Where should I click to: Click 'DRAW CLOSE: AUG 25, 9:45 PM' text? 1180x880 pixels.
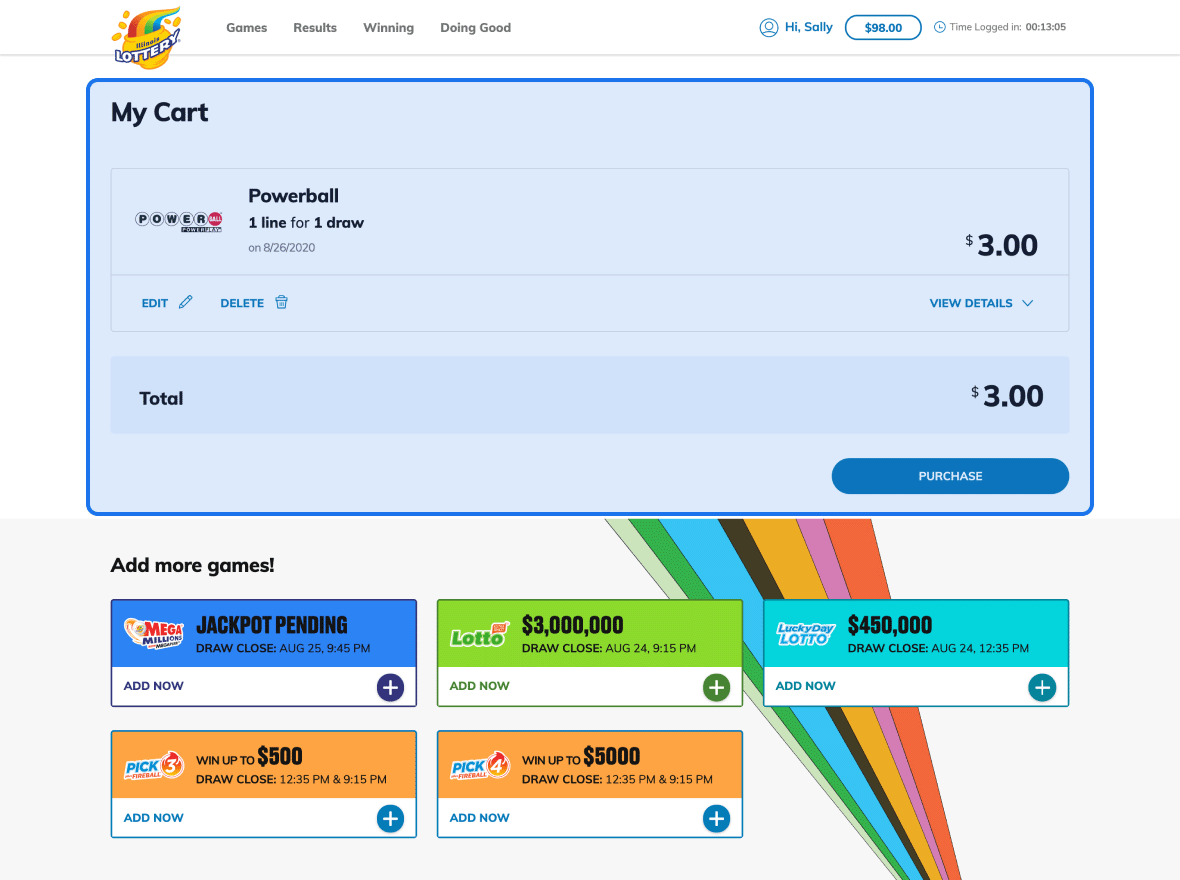pyautogui.click(x=283, y=648)
